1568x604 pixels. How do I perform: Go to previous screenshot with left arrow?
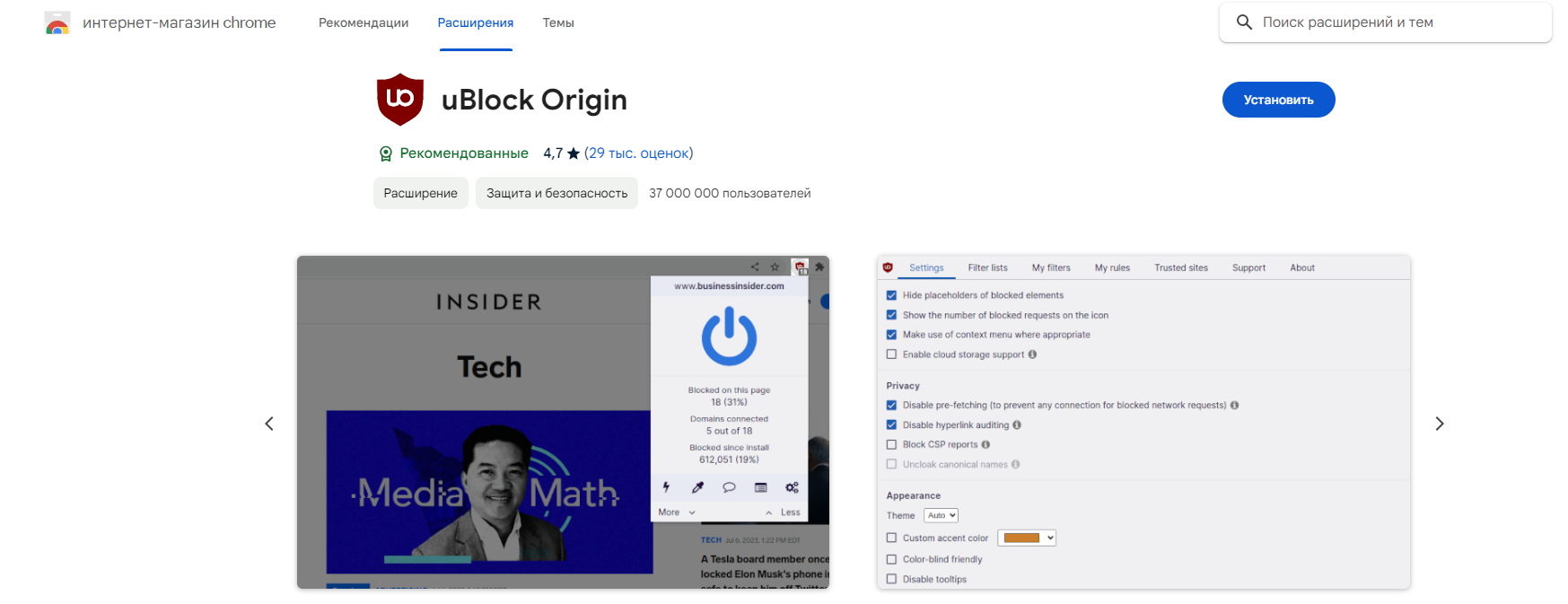[269, 424]
